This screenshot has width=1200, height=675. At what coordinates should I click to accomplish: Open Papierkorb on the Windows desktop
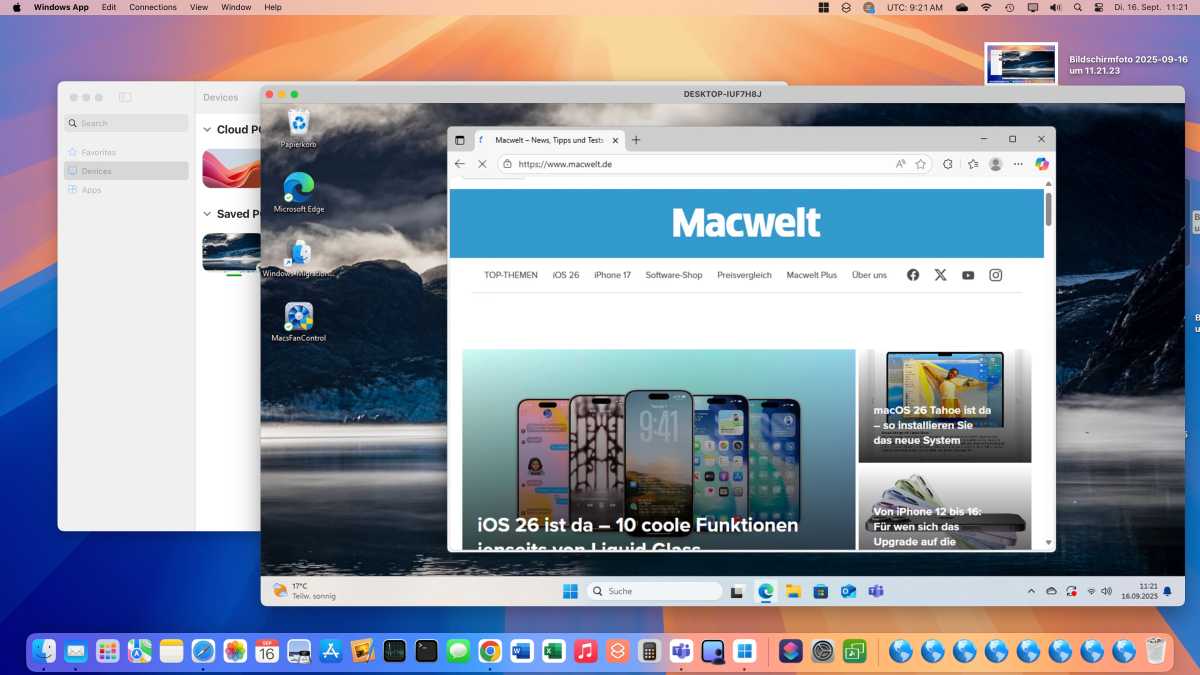[x=297, y=122]
